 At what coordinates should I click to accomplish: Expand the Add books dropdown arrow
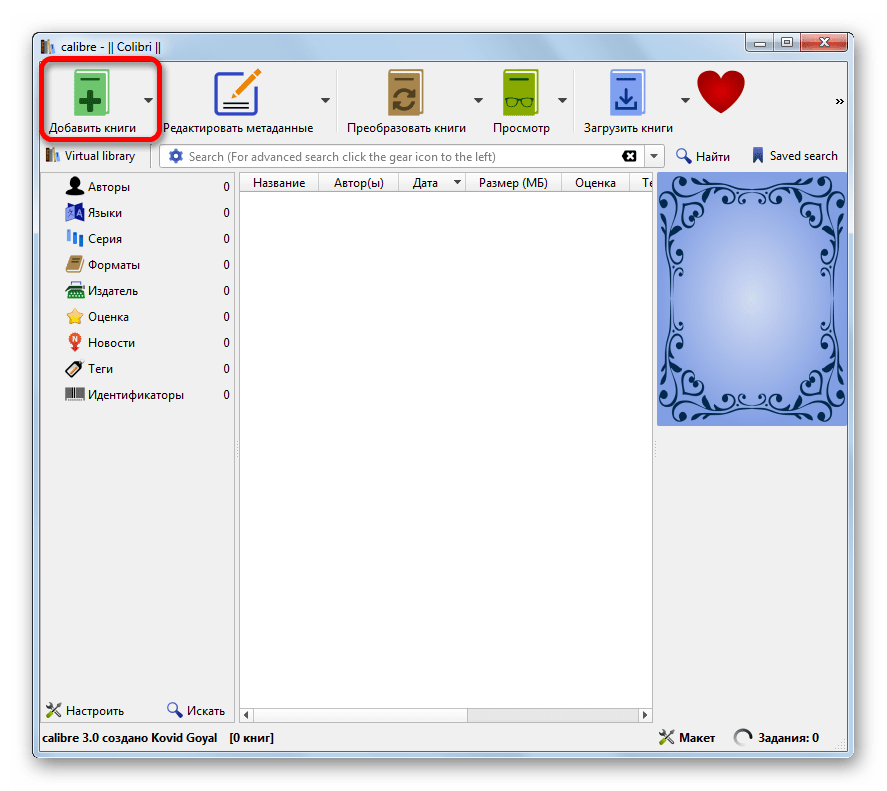[148, 100]
